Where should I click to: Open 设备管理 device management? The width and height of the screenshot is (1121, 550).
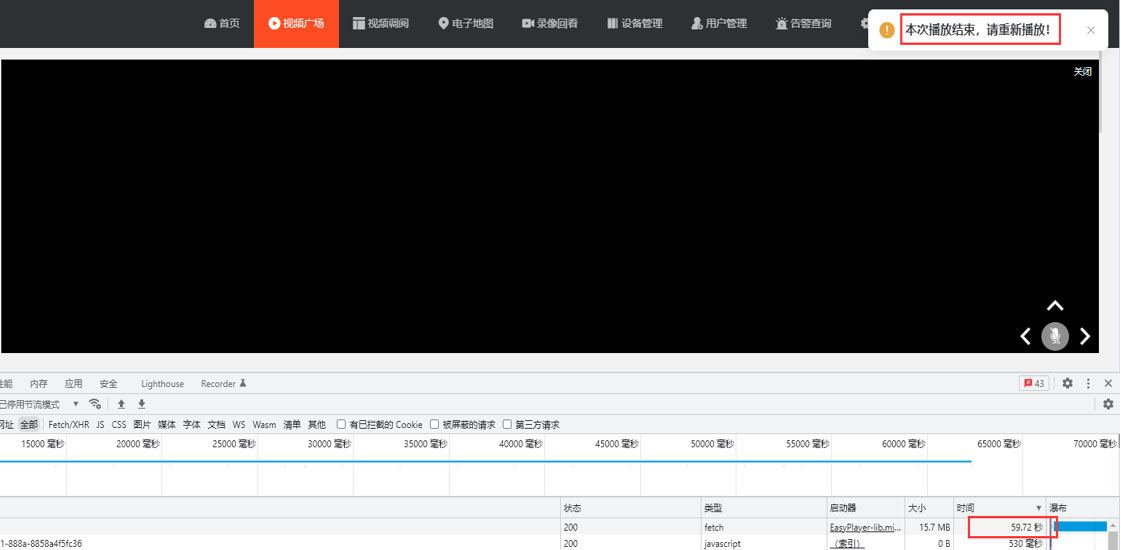pos(635,24)
